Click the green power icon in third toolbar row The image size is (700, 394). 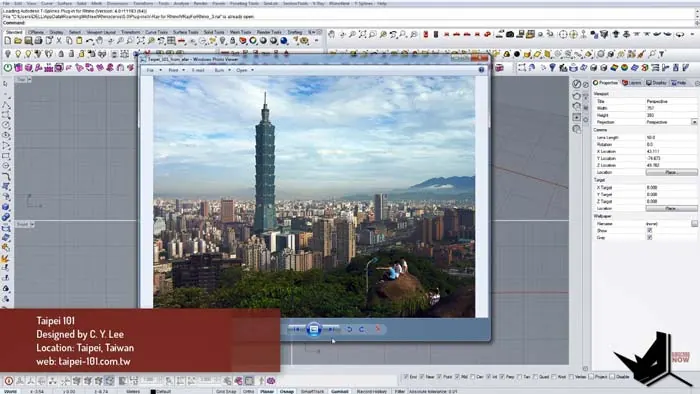point(8,67)
